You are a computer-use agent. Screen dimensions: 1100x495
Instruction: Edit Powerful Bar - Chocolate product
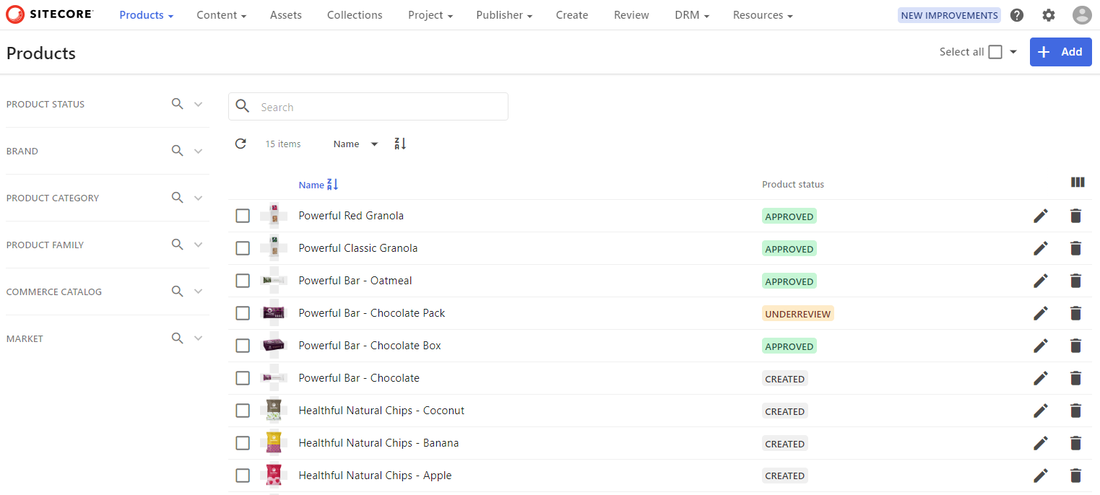pyautogui.click(x=1040, y=378)
